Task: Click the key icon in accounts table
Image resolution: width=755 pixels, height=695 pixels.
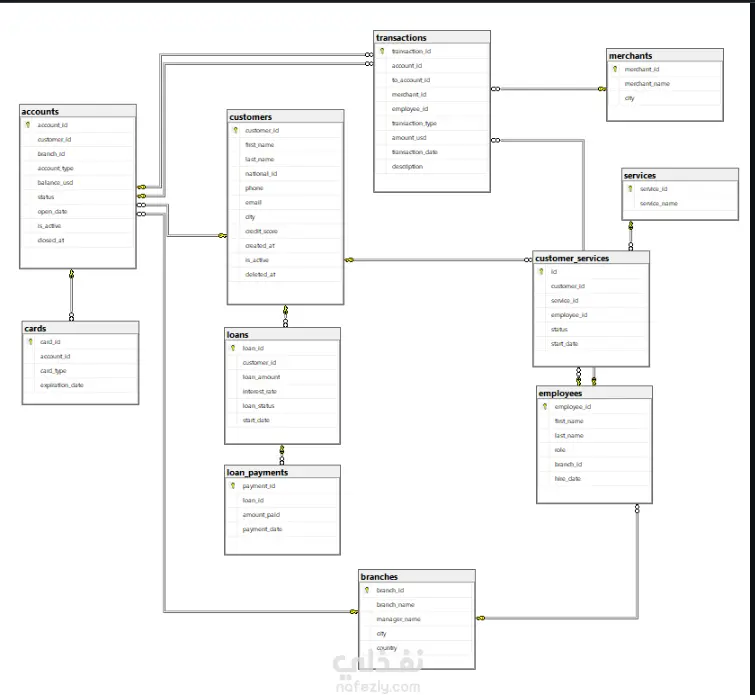Action: [28, 125]
